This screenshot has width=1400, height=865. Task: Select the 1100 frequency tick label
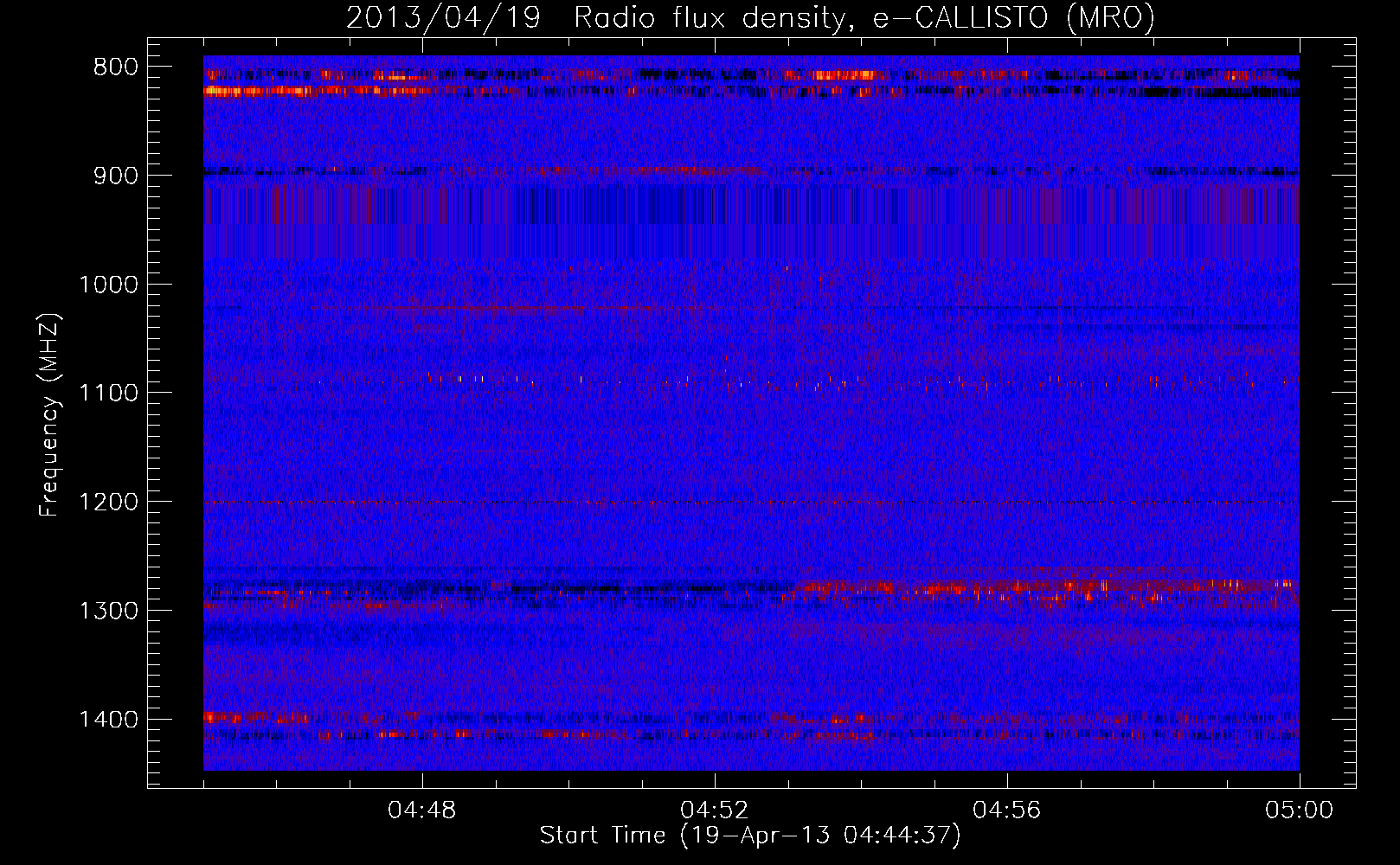(109, 394)
